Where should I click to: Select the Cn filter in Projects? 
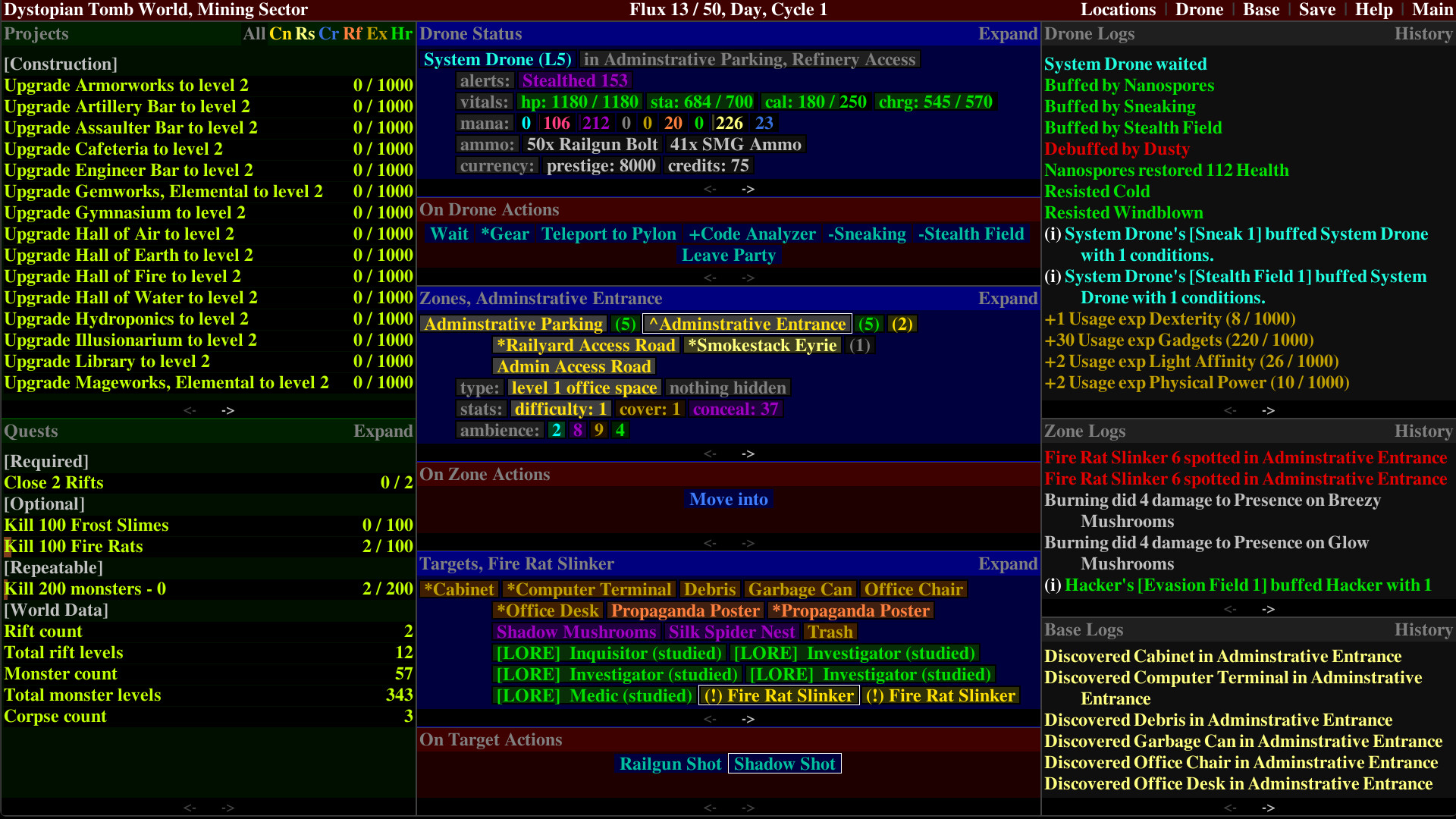(280, 34)
